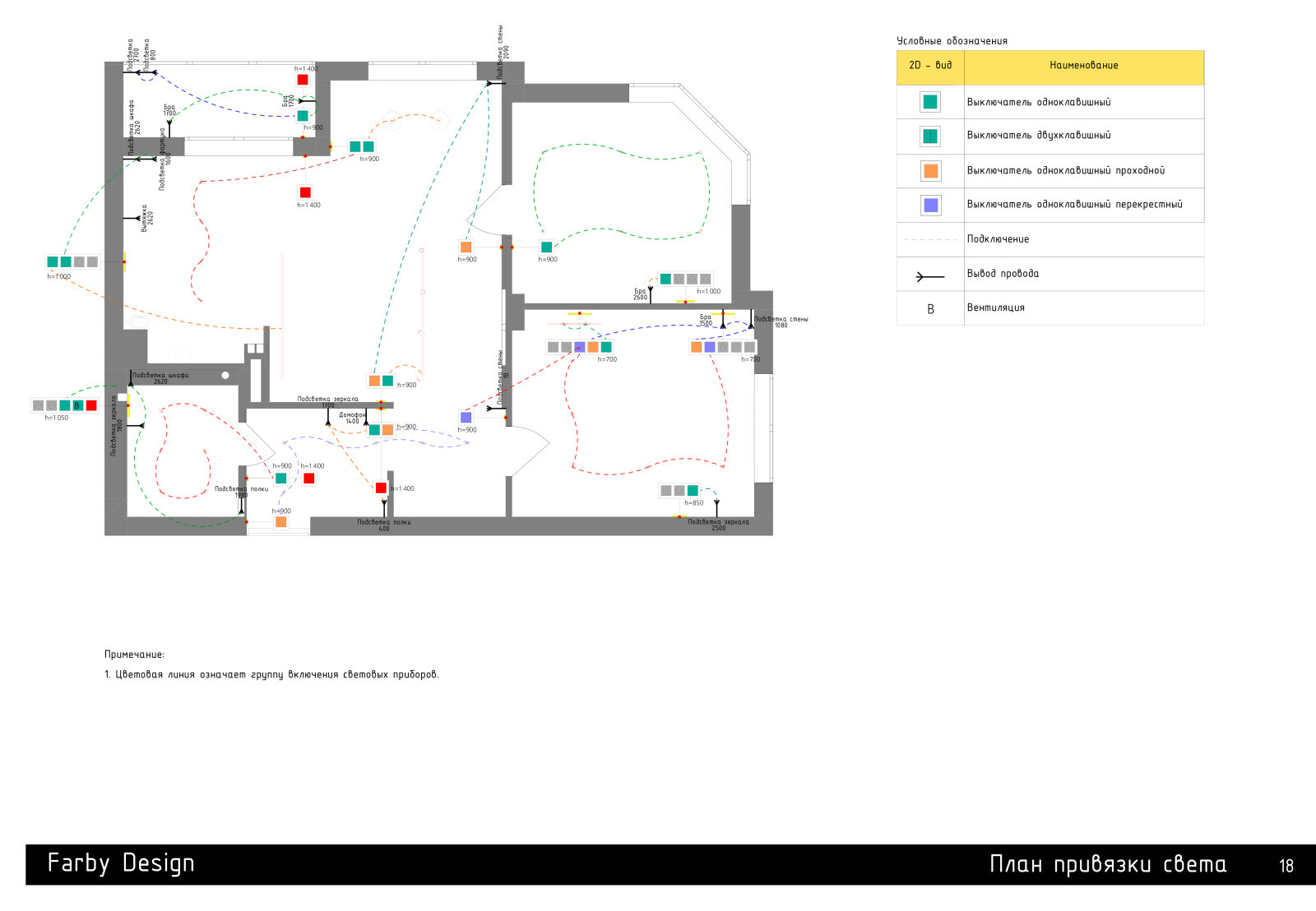Click red square above 'Подсветка полки 400'

[381, 488]
